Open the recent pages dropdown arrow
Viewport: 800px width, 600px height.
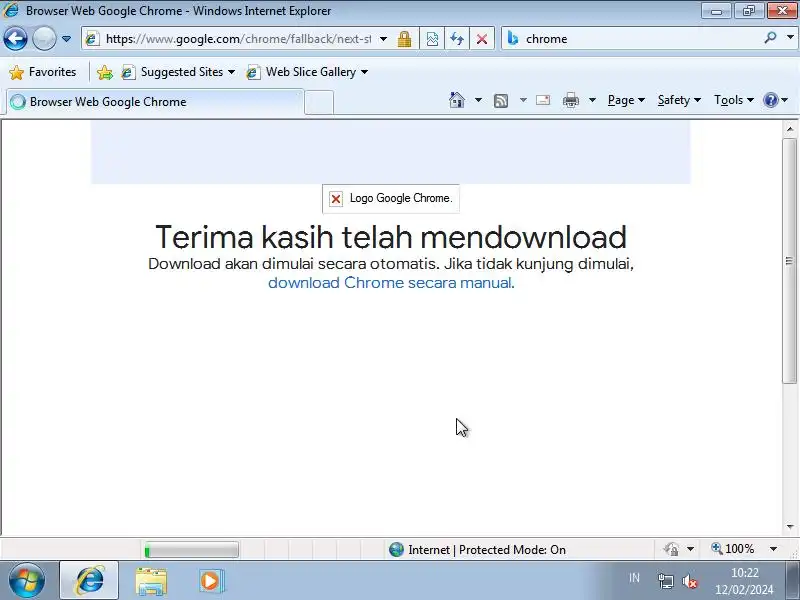[x=66, y=39]
